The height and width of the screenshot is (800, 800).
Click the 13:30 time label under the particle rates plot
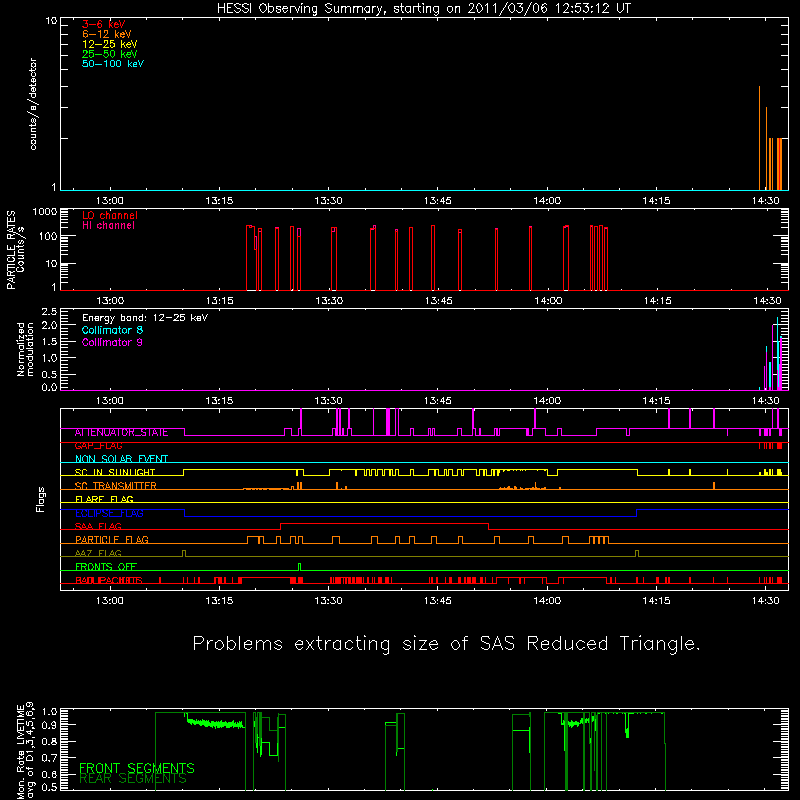[x=329, y=301]
